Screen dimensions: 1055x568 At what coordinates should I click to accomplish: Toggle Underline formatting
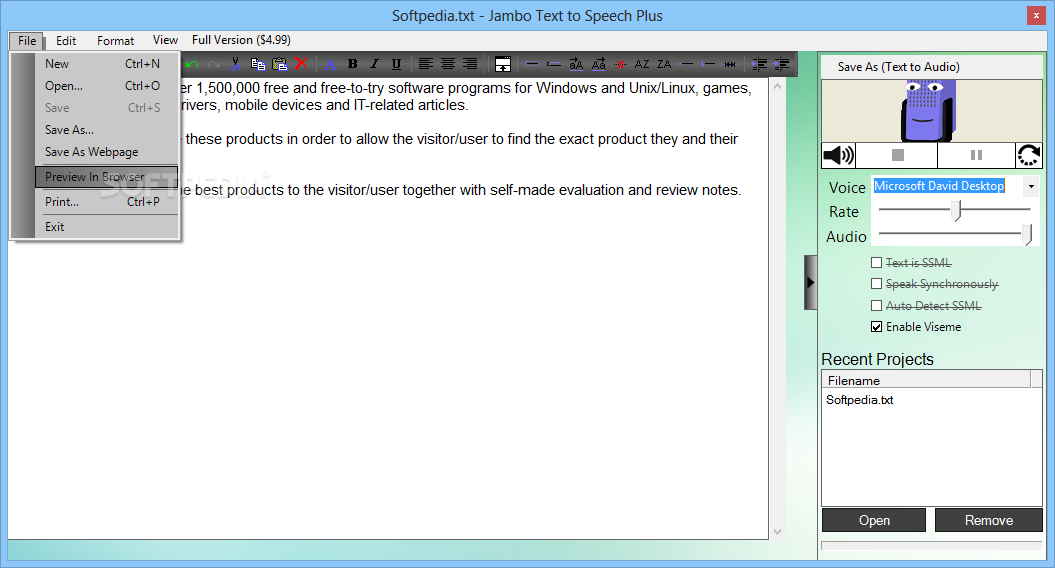(x=396, y=64)
